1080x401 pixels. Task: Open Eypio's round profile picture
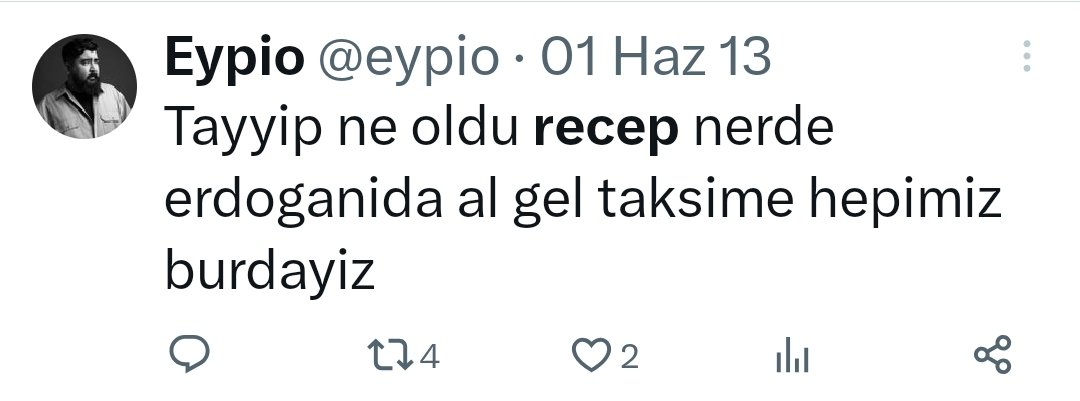point(84,86)
